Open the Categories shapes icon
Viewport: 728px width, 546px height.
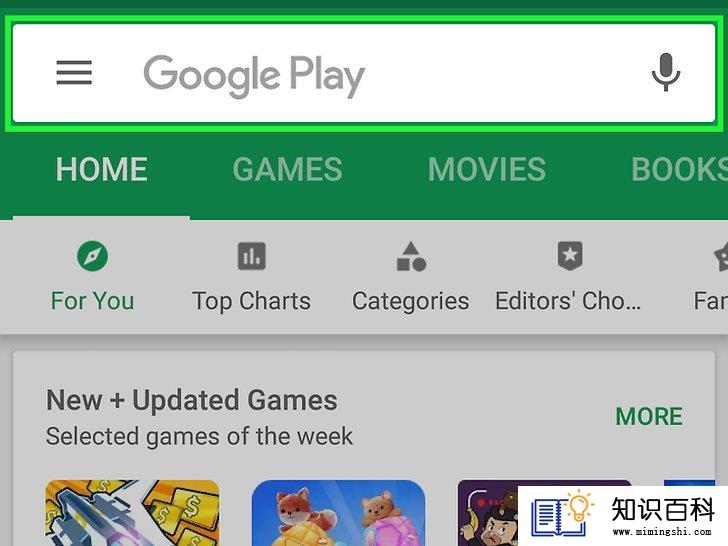coord(411,256)
